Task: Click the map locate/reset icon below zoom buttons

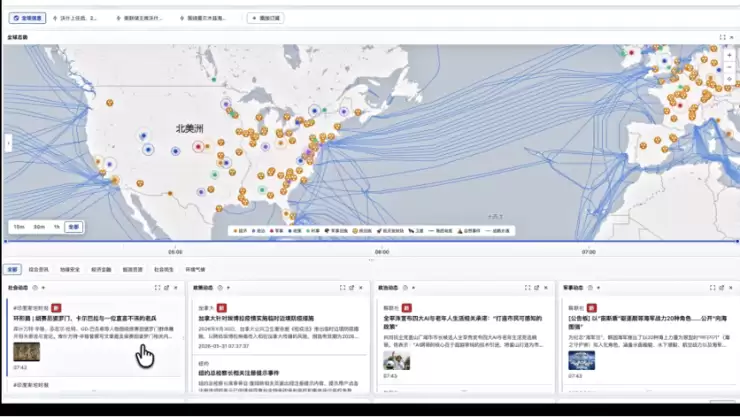Action: click(729, 79)
